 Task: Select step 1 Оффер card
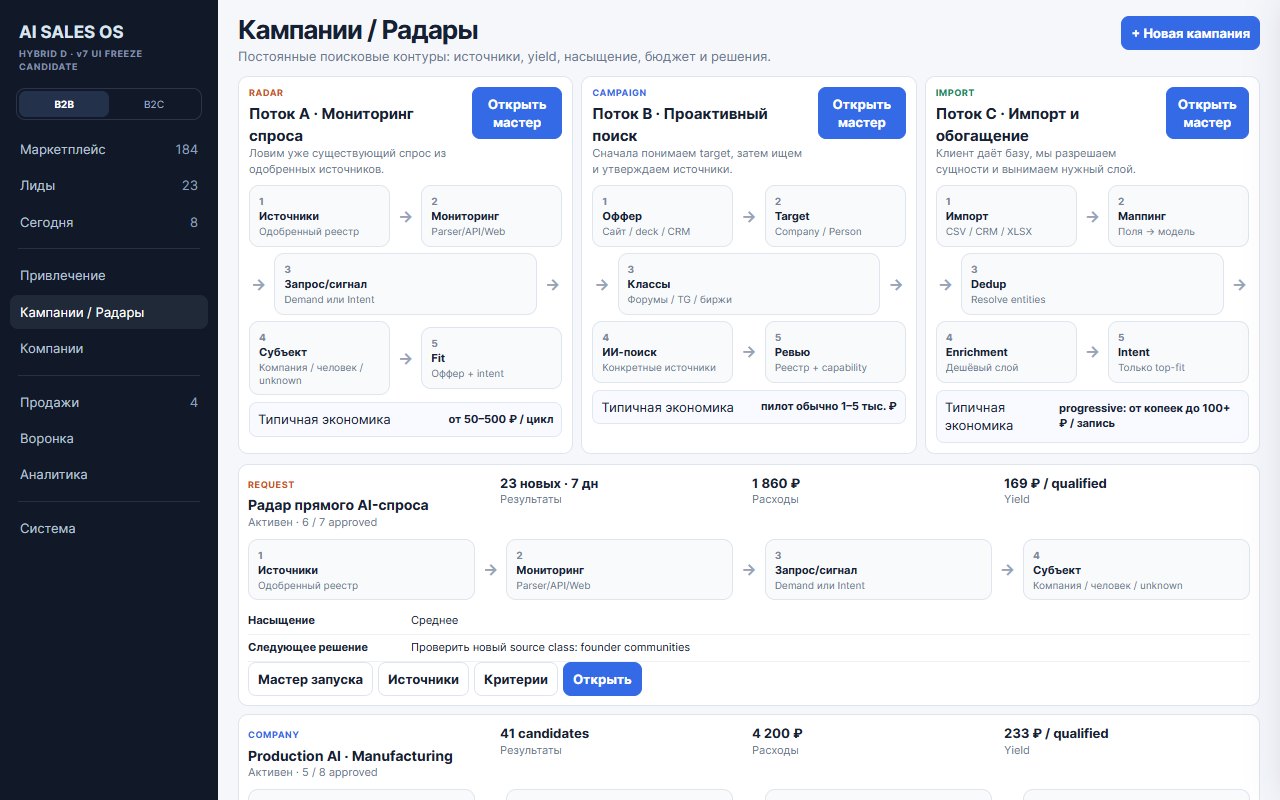(662, 216)
